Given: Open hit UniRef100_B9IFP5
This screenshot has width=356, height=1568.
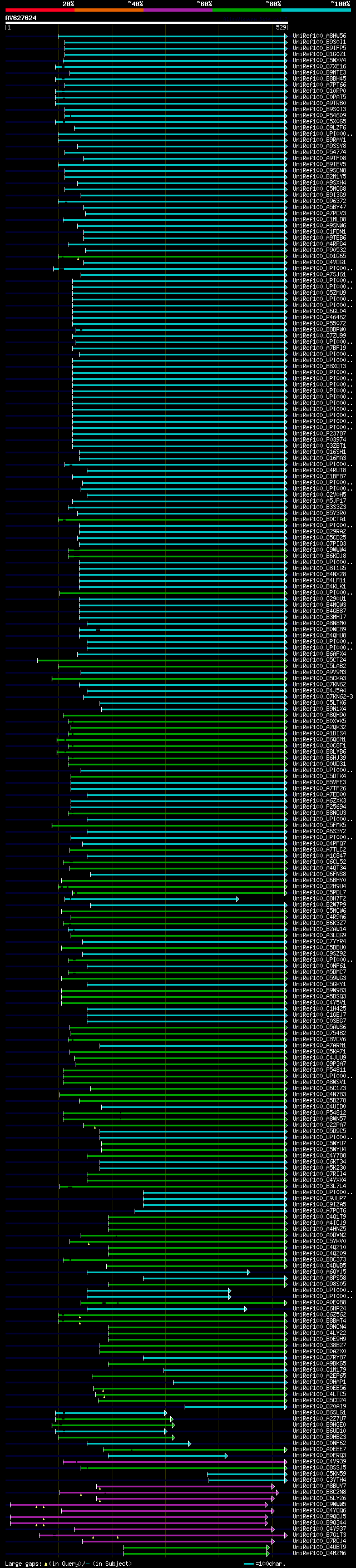Looking at the screenshot, I should (x=319, y=48).
